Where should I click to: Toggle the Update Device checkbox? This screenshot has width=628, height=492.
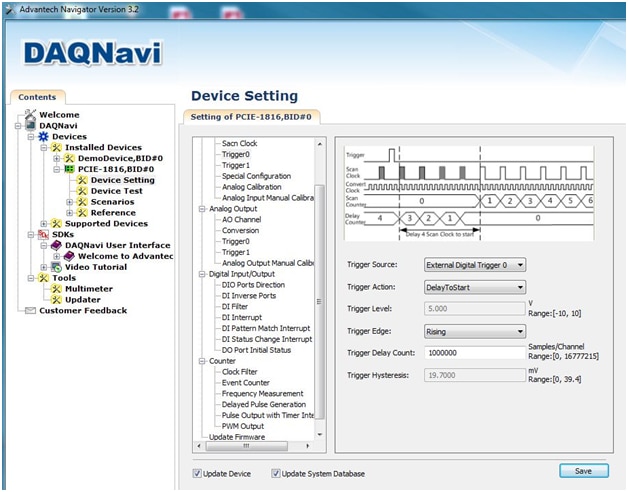point(197,473)
